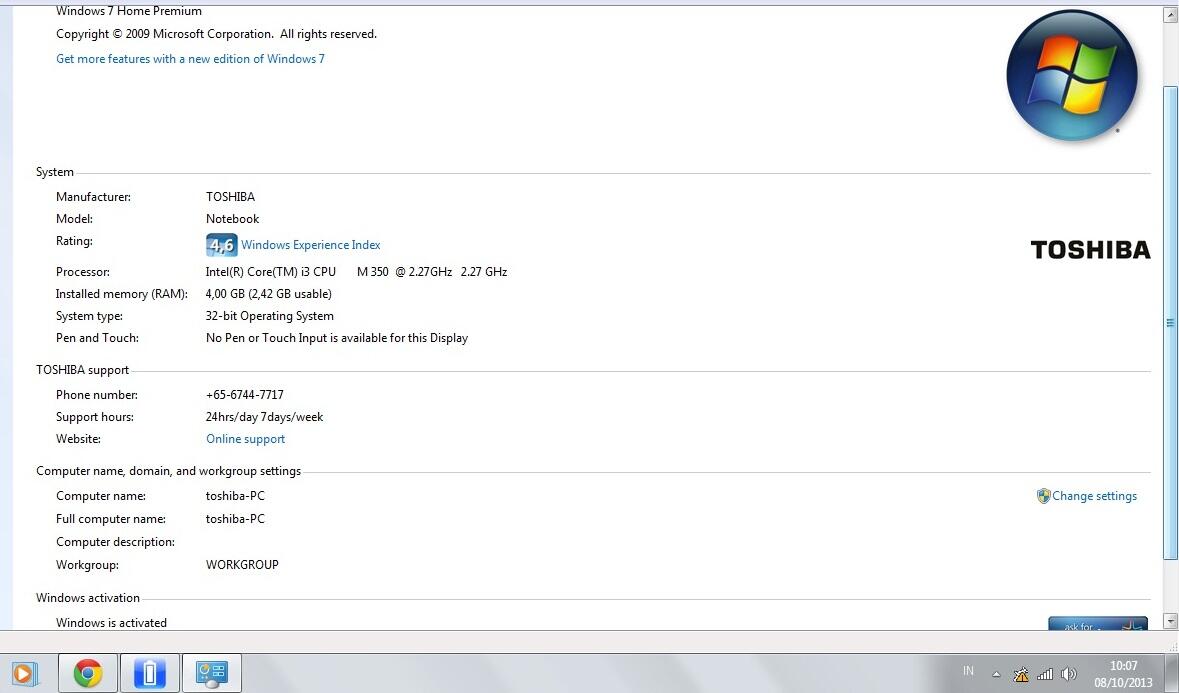Click the Computer name, domain, and workgroup heading
Image resolution: width=1179 pixels, height=693 pixels.
pyautogui.click(x=168, y=471)
